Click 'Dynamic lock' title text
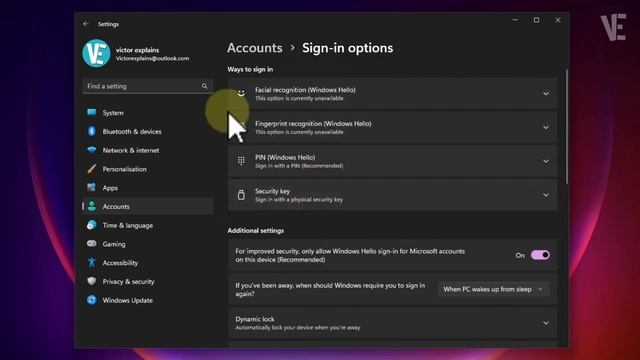Viewport: 640px width, 360px height. click(255, 319)
